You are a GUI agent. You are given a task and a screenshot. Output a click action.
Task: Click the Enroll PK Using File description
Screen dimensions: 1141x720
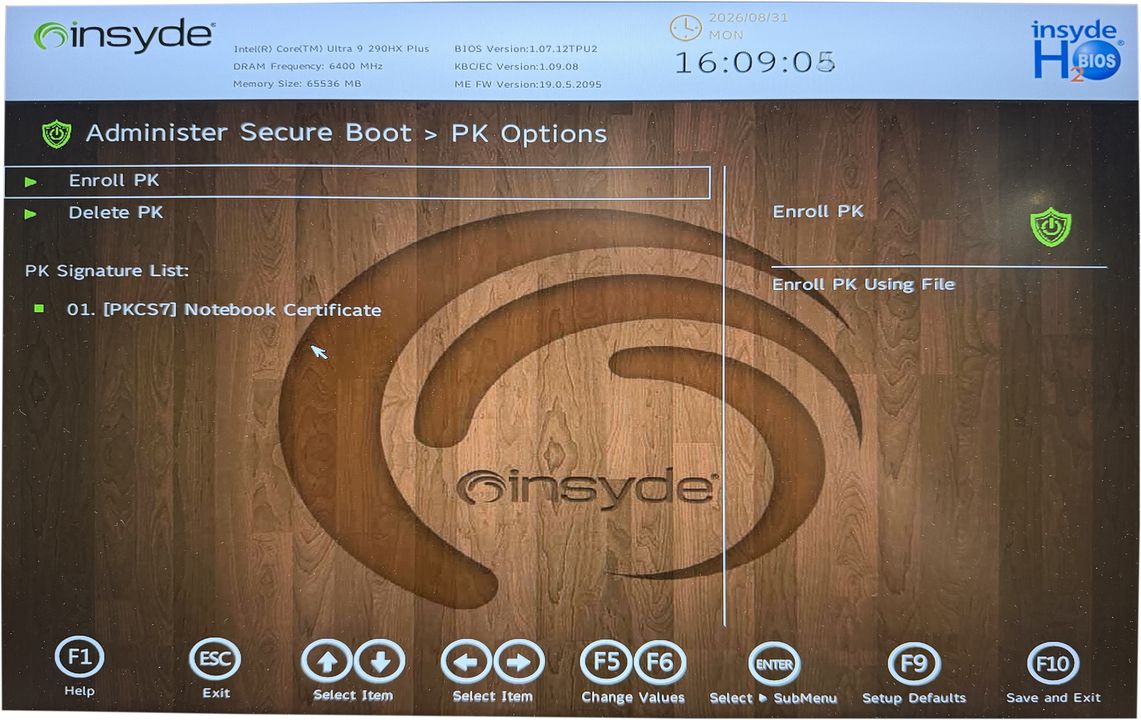tap(864, 285)
